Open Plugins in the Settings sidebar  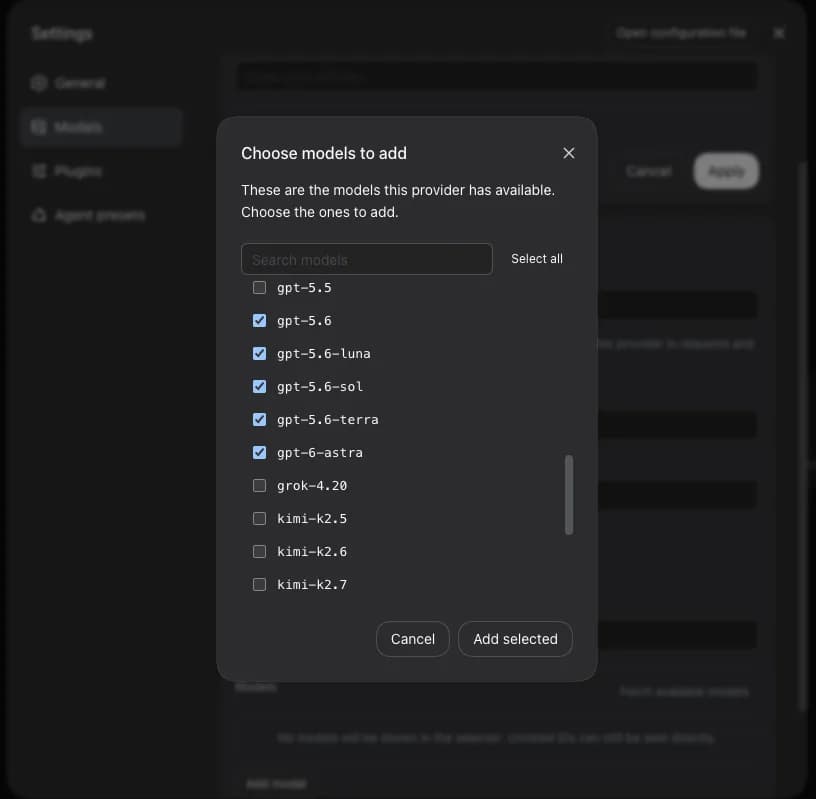pos(101,171)
